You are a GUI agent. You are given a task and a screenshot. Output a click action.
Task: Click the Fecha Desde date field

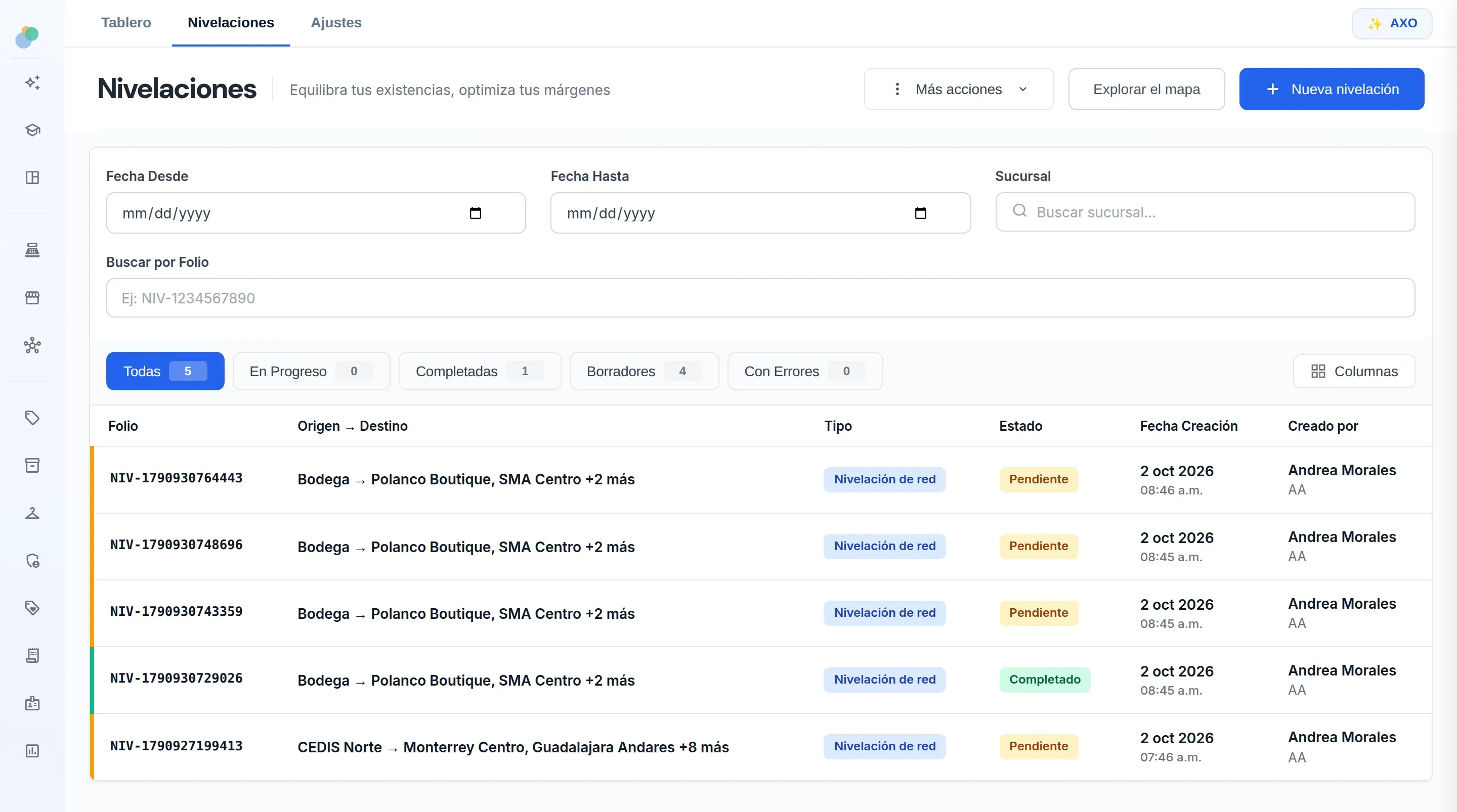[x=316, y=213]
